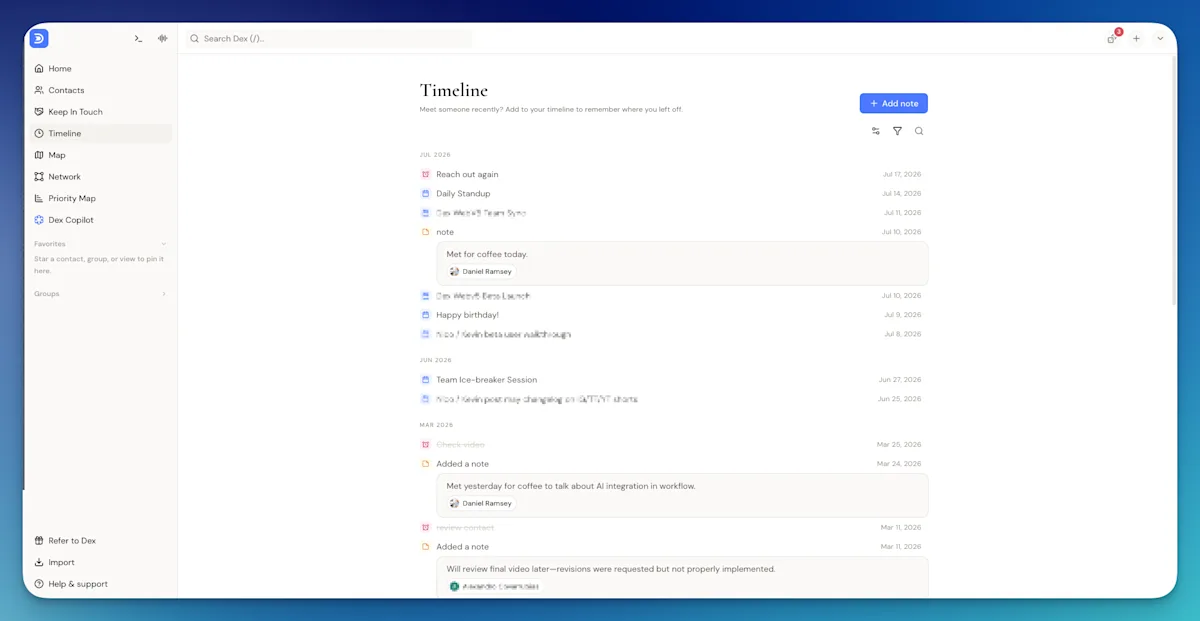Click the Mar 25, 2026 date
The image size is (1200, 621).
(899, 445)
